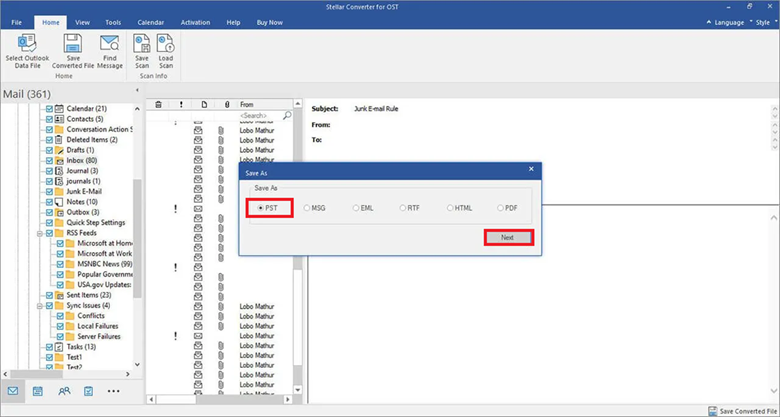
Task: Uncheck Contacts (5) checkbox
Action: point(49,119)
